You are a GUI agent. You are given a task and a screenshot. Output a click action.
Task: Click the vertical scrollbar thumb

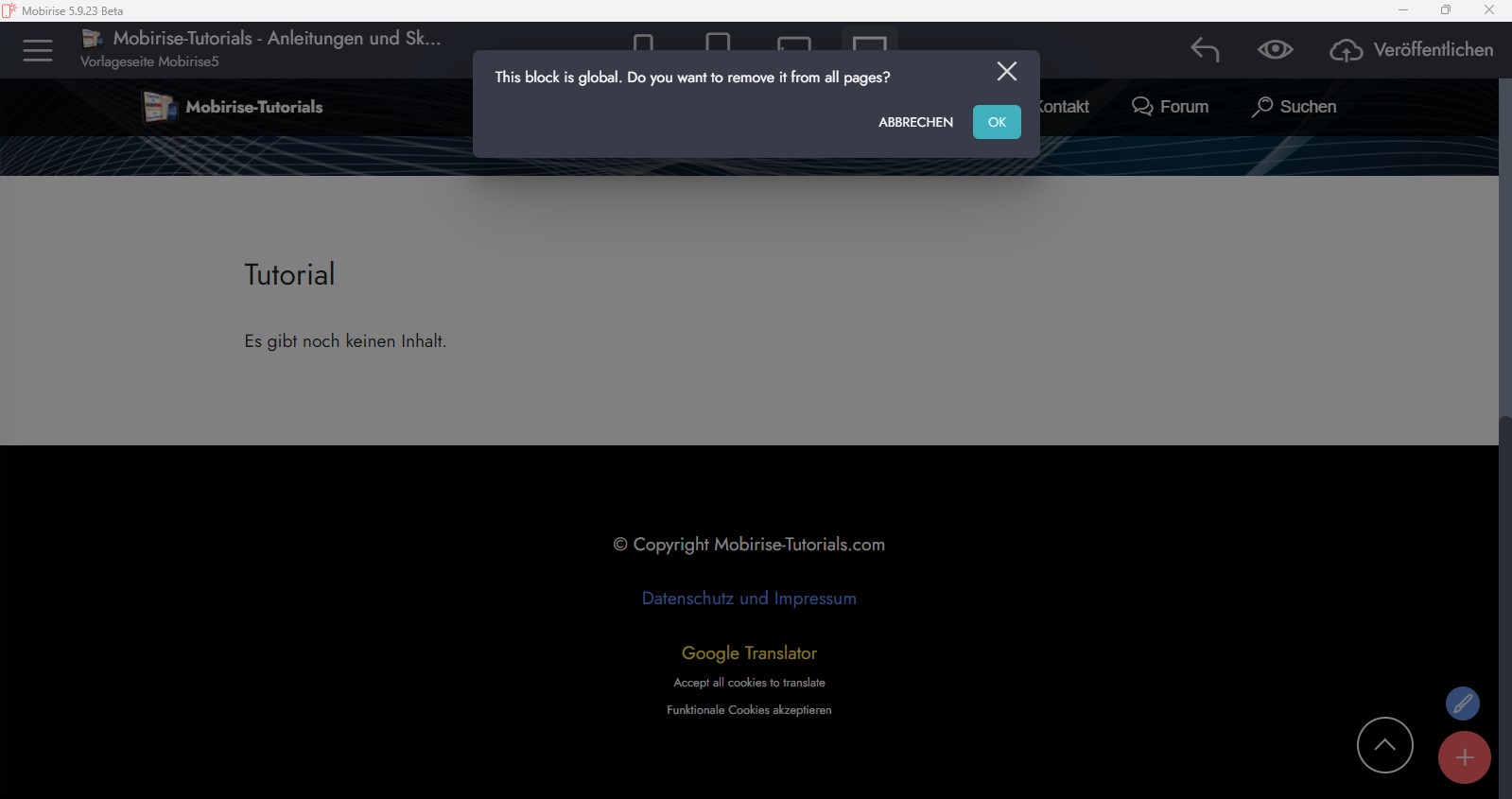point(1505,605)
